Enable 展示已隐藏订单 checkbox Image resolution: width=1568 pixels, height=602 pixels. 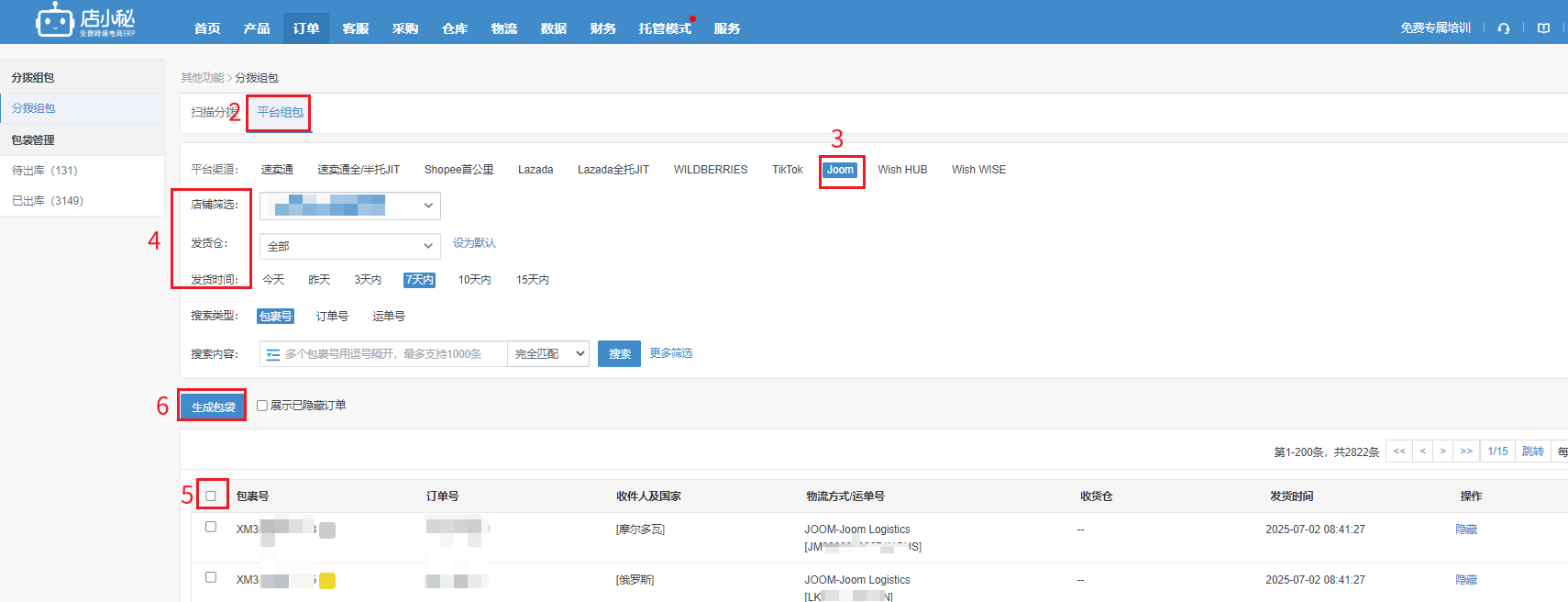click(x=262, y=406)
